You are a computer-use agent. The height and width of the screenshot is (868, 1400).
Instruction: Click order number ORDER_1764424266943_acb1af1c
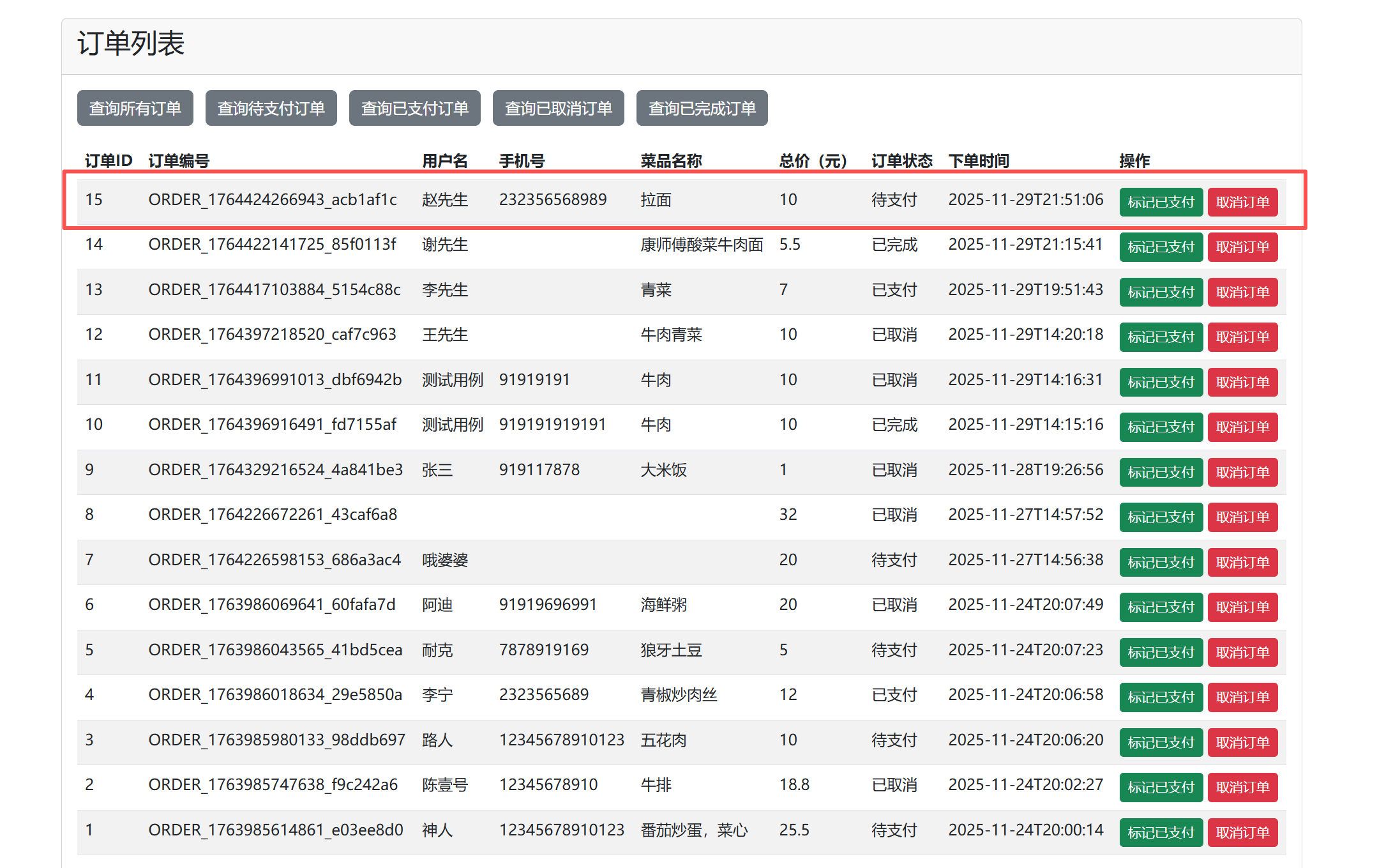(273, 200)
